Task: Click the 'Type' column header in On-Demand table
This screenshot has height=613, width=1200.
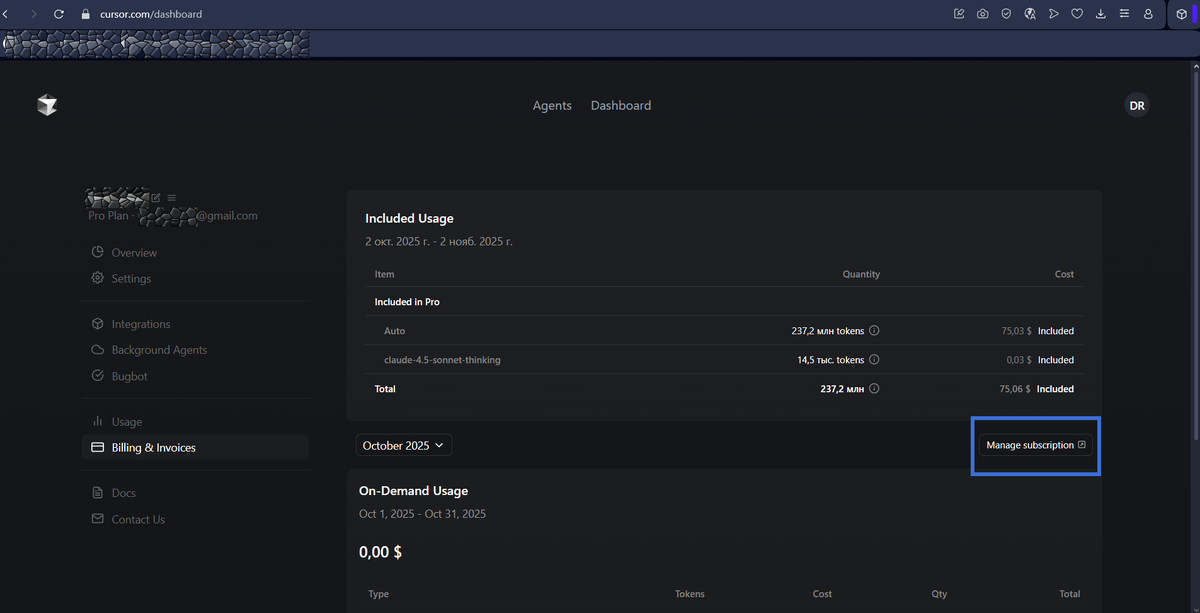Action: pyautogui.click(x=379, y=594)
